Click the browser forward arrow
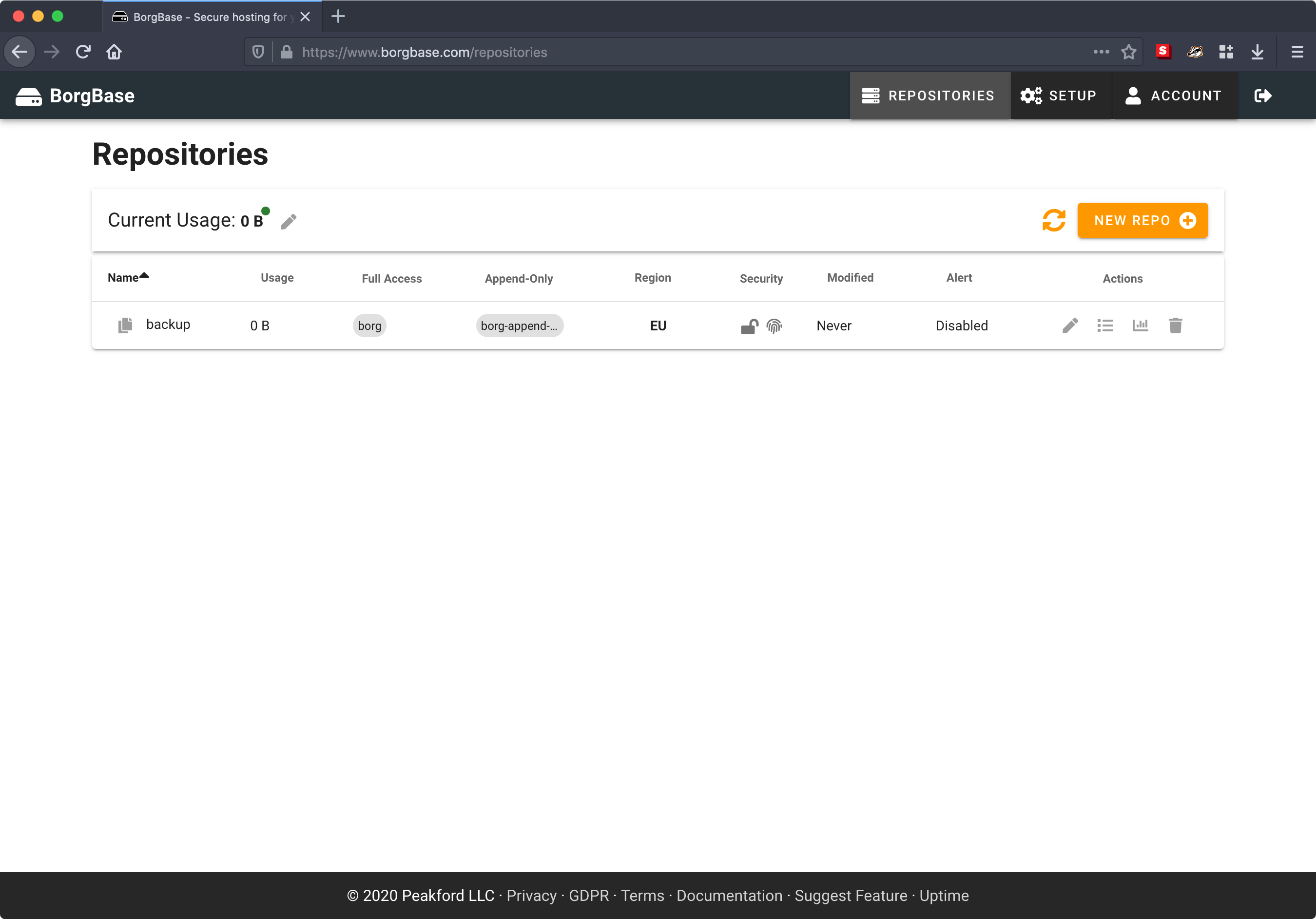The height and width of the screenshot is (919, 1316). (52, 52)
